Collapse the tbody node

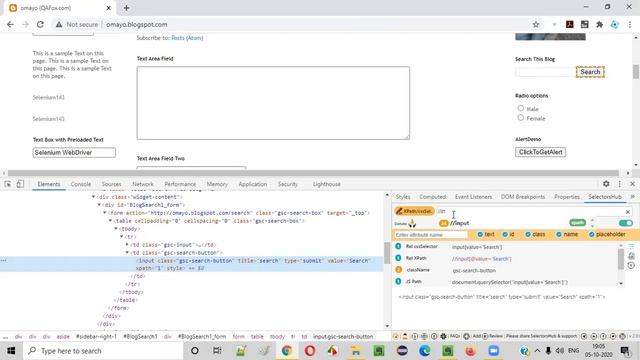pyautogui.click(x=116, y=229)
